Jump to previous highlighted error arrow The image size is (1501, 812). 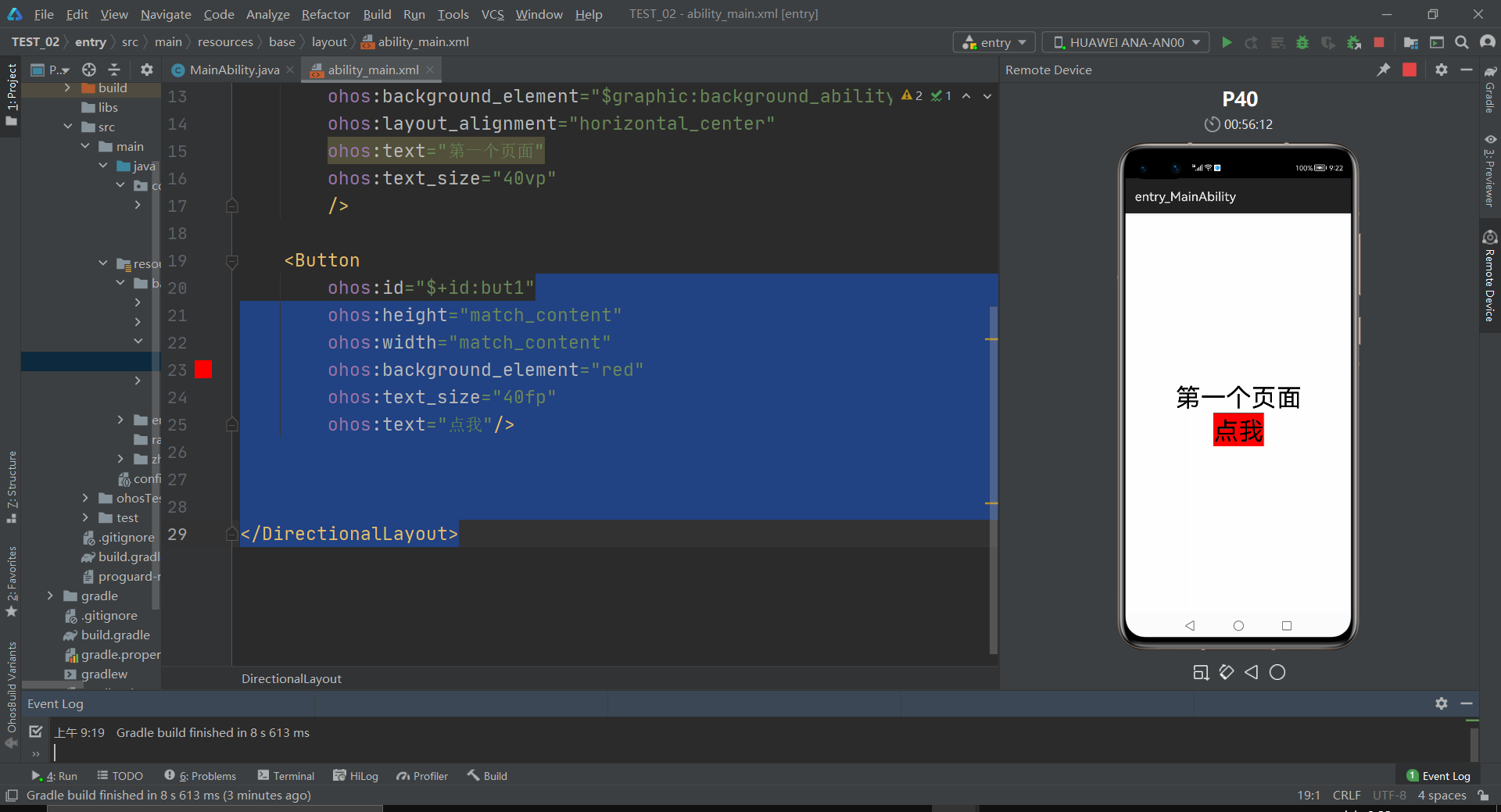[966, 96]
